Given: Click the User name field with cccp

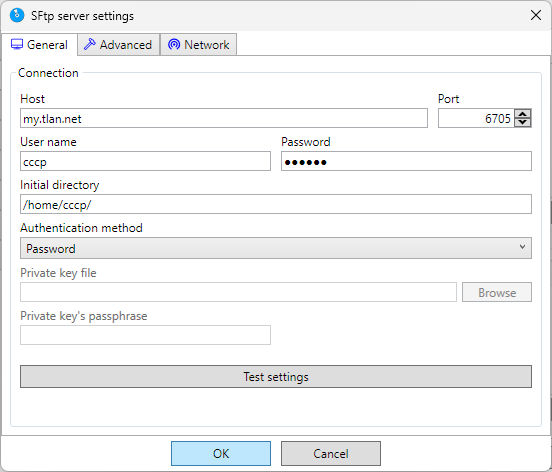Looking at the screenshot, I should [145, 161].
